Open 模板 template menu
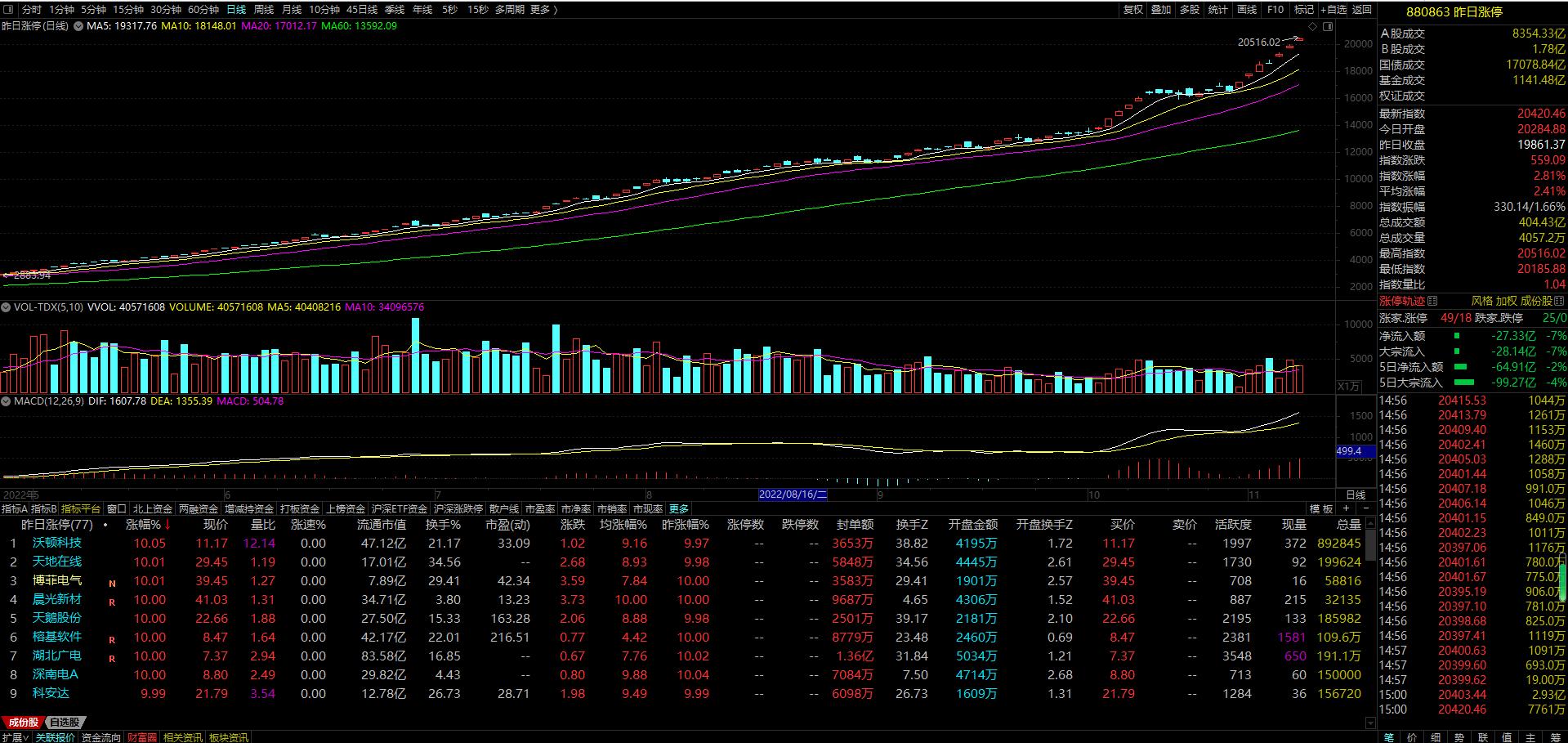Viewport: 1568px width, 743px height. (1321, 508)
